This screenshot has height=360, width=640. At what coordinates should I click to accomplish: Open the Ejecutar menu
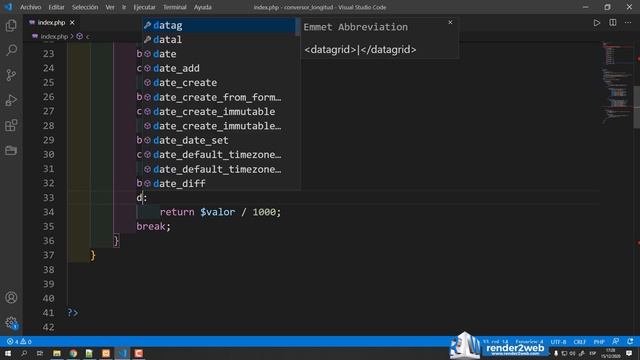point(144,7)
